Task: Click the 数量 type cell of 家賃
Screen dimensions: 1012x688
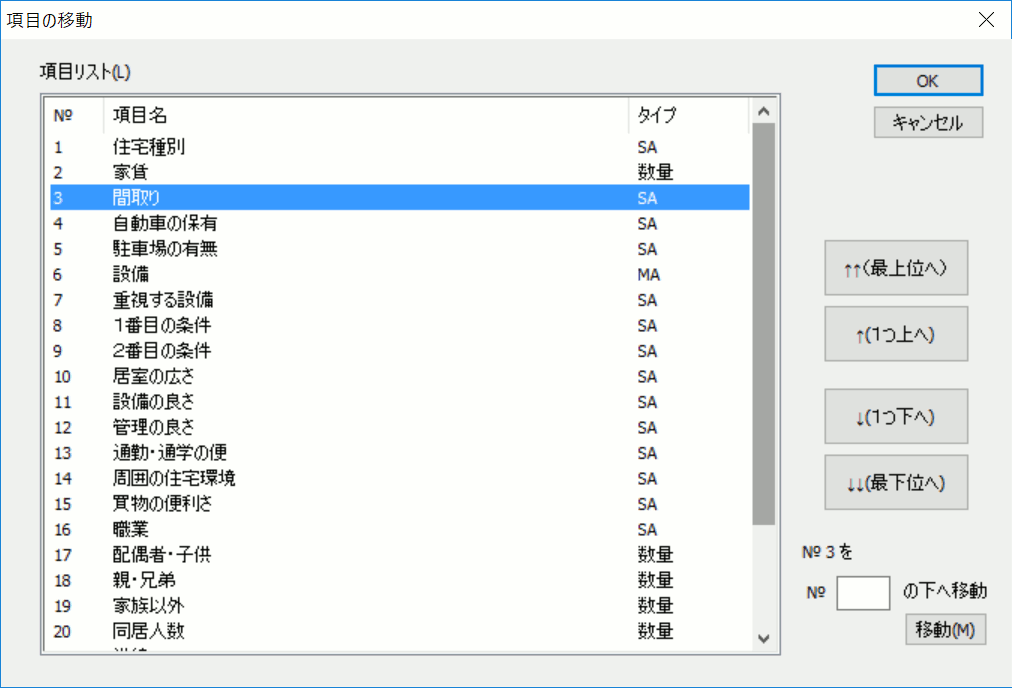Action: pos(655,172)
